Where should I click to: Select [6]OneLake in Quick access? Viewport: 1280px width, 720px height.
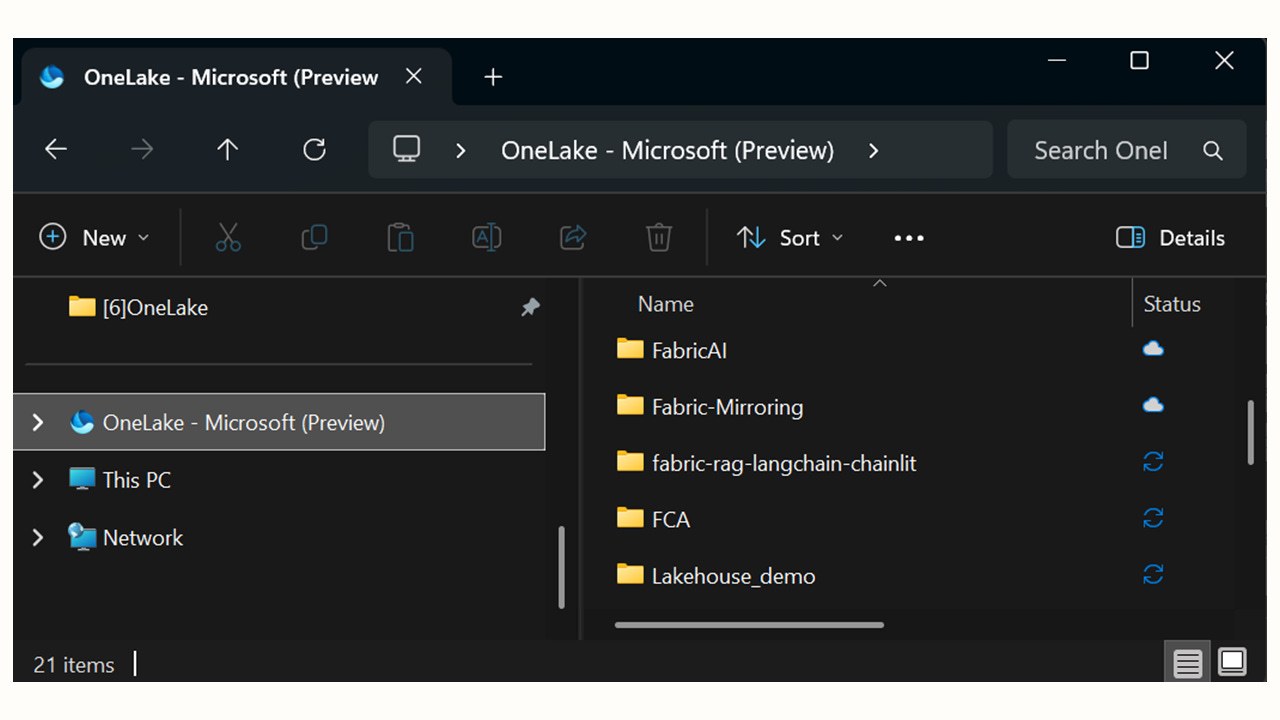tap(155, 308)
